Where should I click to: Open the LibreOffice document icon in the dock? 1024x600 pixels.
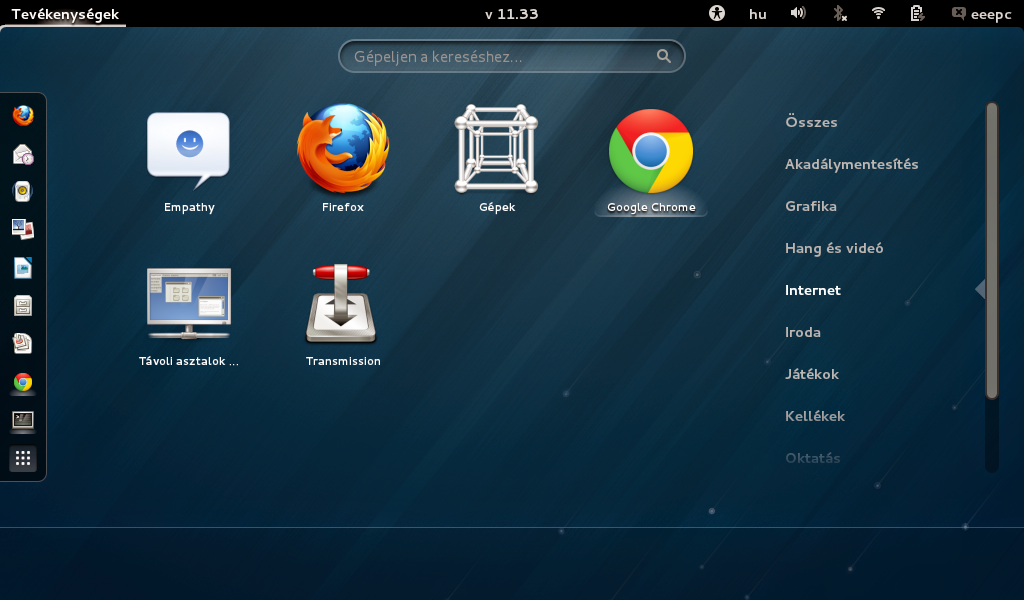point(23,268)
